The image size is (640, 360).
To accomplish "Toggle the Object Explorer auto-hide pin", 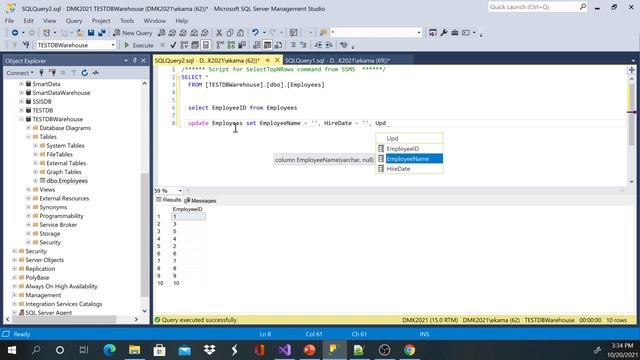I will (135, 60).
